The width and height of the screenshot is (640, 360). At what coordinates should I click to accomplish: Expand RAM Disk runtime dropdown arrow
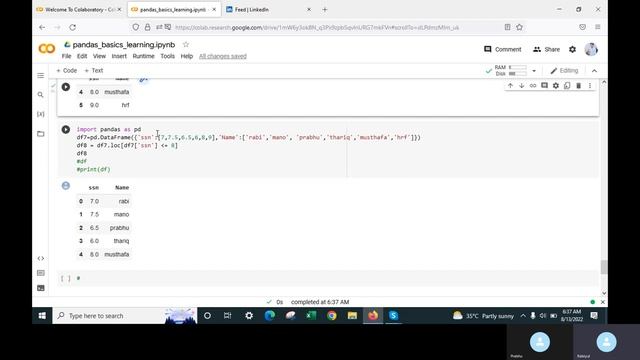coord(534,71)
